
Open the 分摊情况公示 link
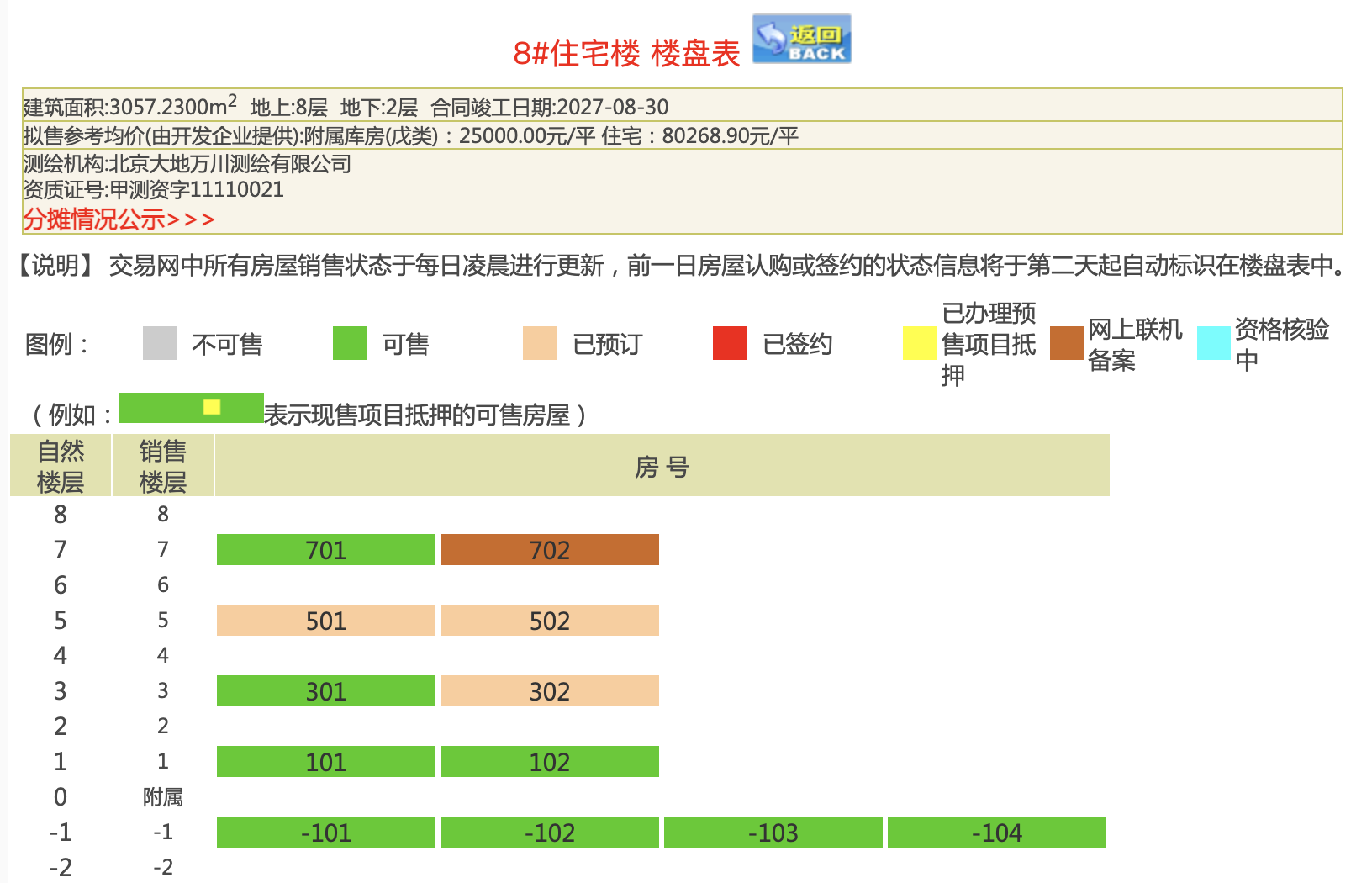(x=119, y=219)
